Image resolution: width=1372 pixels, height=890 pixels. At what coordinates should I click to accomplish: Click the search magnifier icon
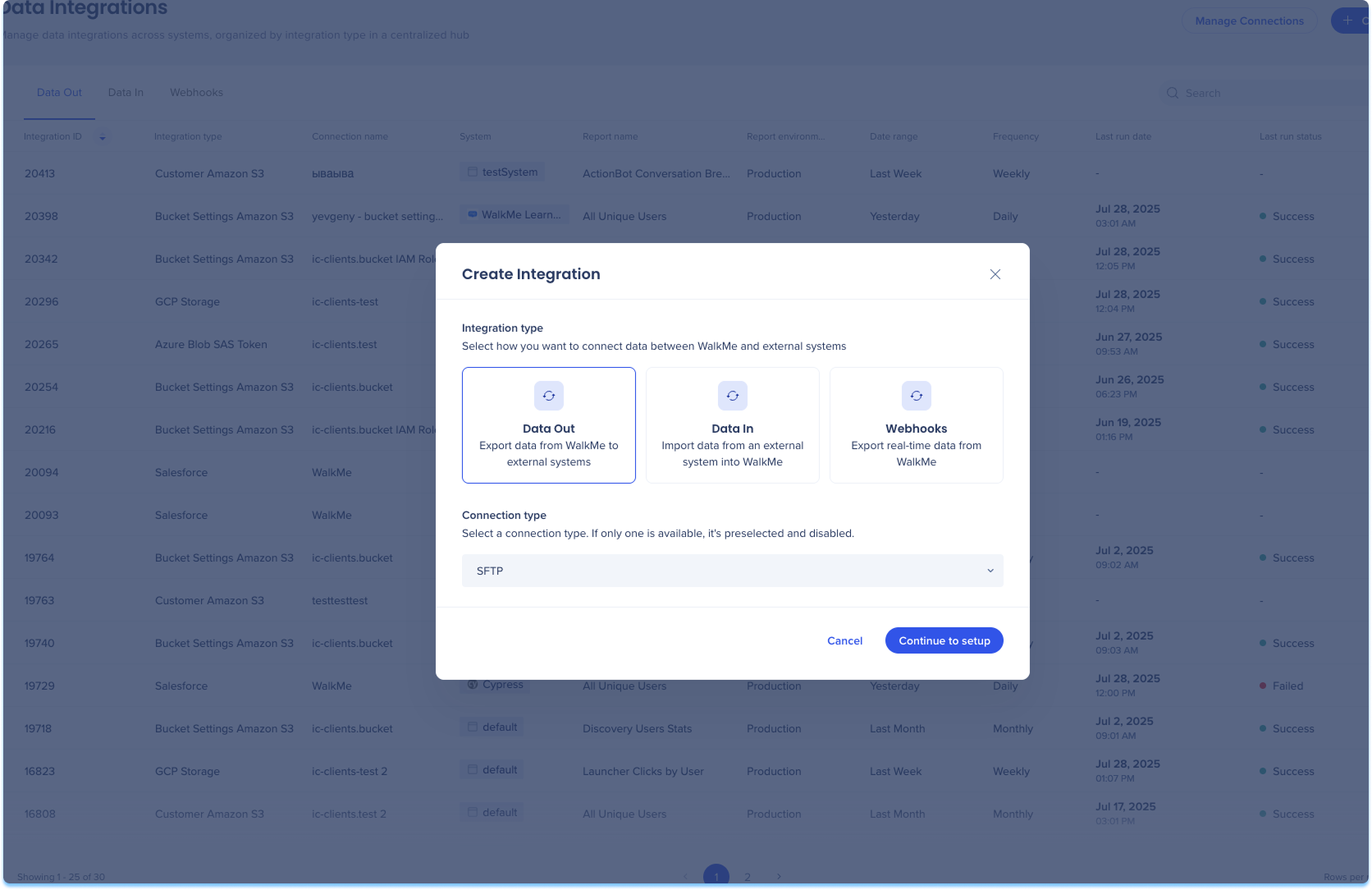click(x=1172, y=93)
